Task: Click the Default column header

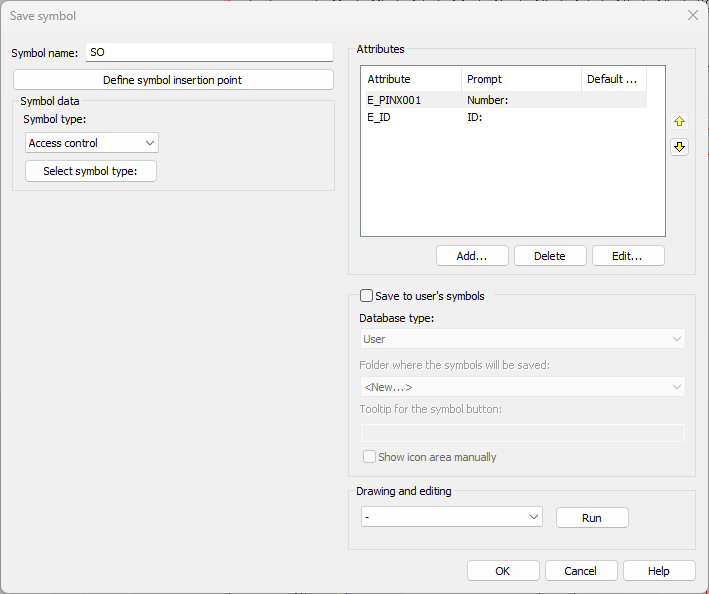Action: point(614,79)
